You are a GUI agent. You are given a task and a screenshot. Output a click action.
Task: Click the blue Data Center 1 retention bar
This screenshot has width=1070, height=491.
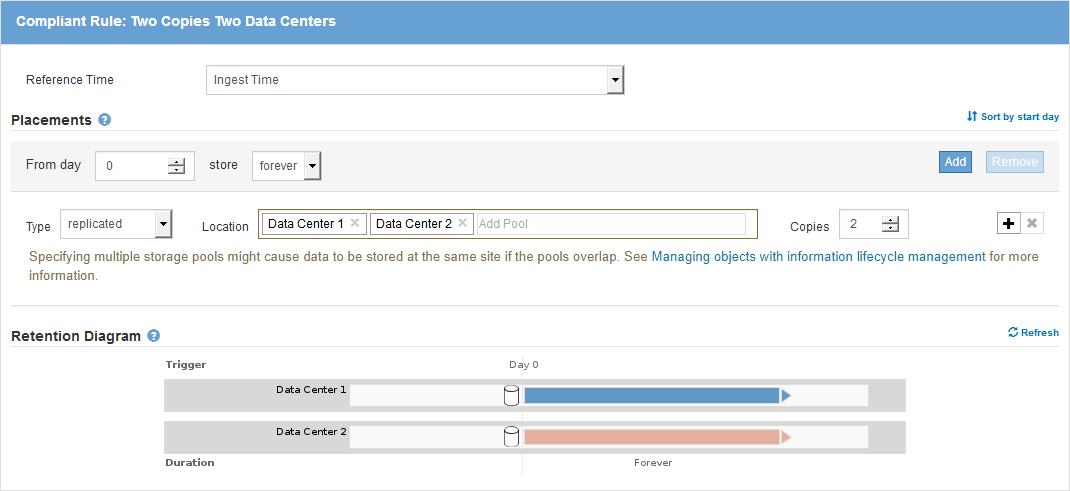tap(651, 396)
